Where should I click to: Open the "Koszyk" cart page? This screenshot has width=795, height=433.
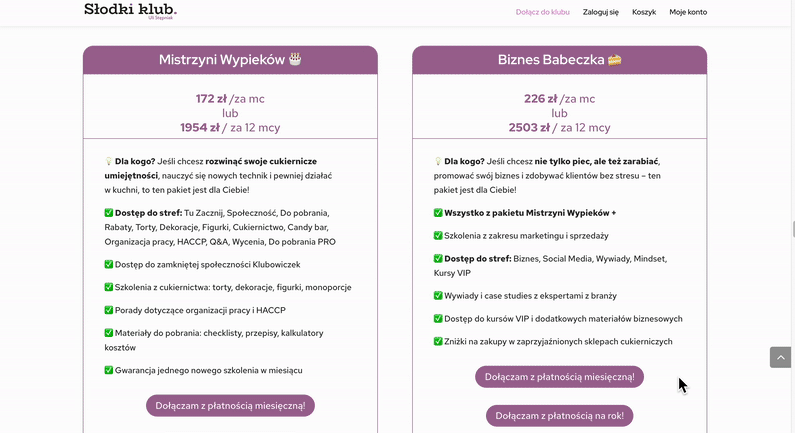point(644,12)
